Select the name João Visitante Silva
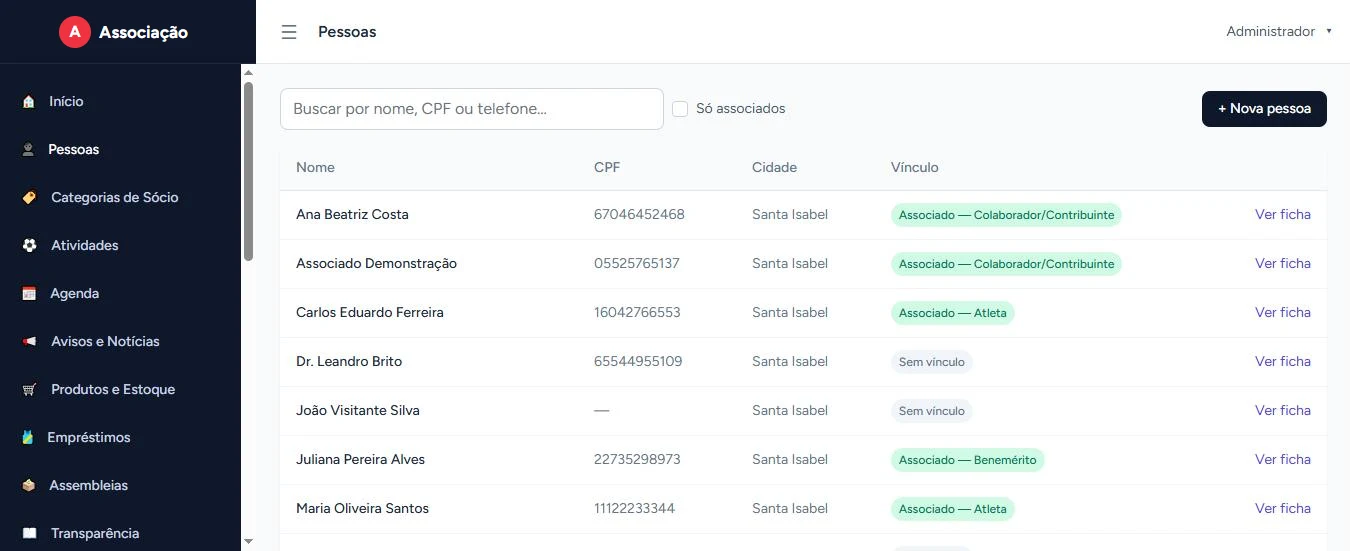 pyautogui.click(x=358, y=411)
